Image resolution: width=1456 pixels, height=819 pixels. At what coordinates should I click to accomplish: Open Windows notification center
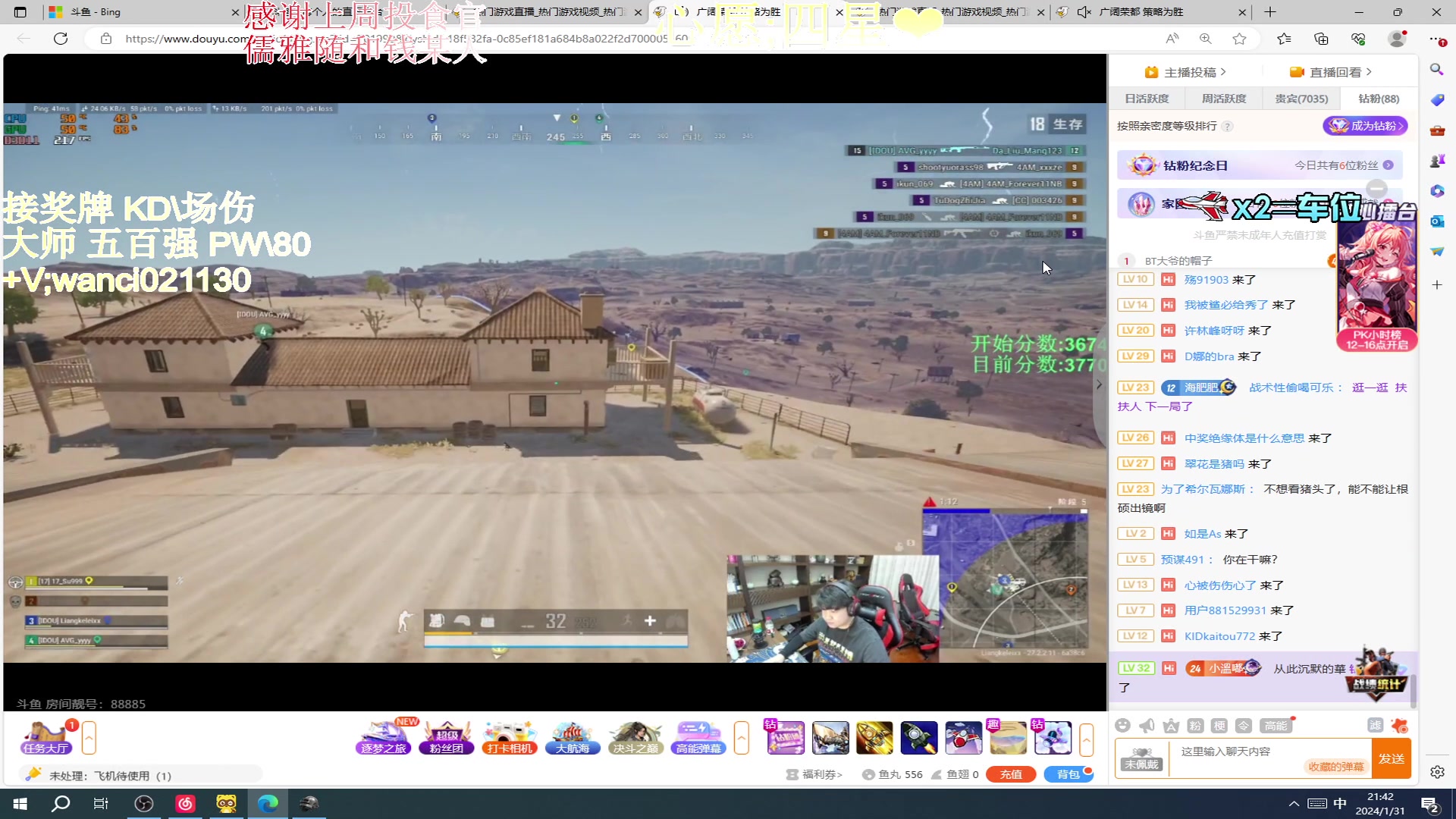click(x=1430, y=804)
